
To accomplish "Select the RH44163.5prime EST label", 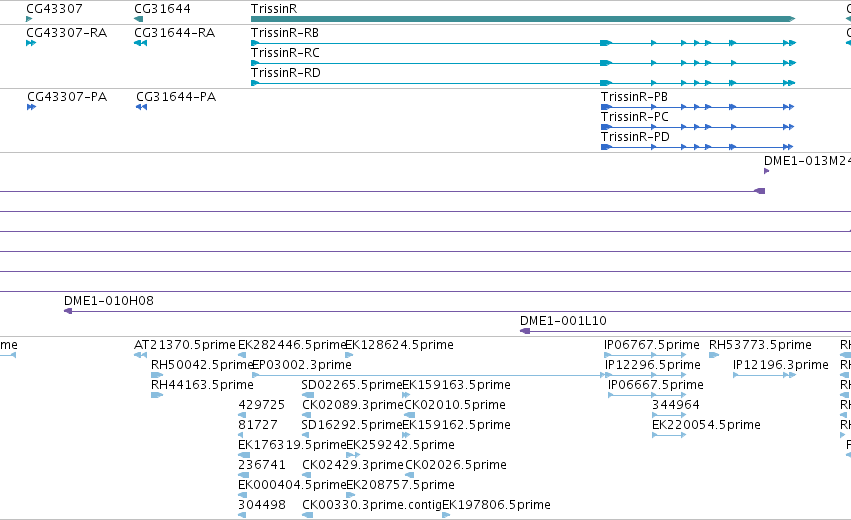I will 202,385.
